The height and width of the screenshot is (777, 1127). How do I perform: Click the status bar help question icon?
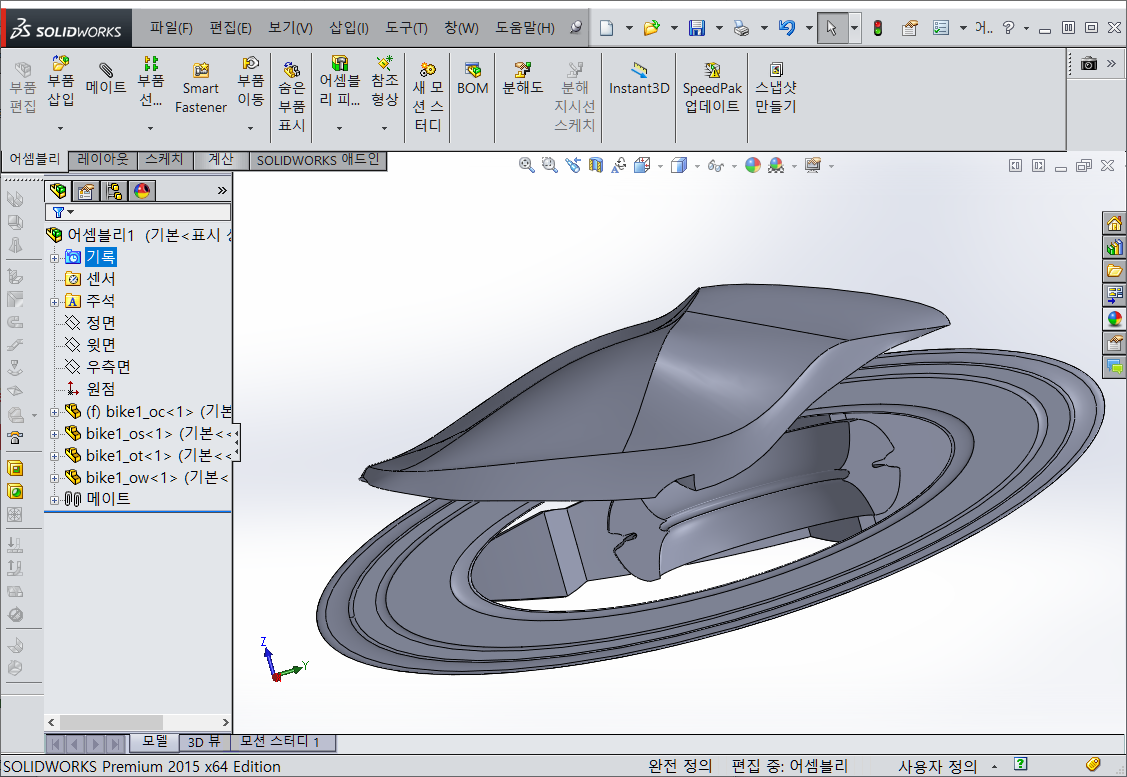(1021, 764)
